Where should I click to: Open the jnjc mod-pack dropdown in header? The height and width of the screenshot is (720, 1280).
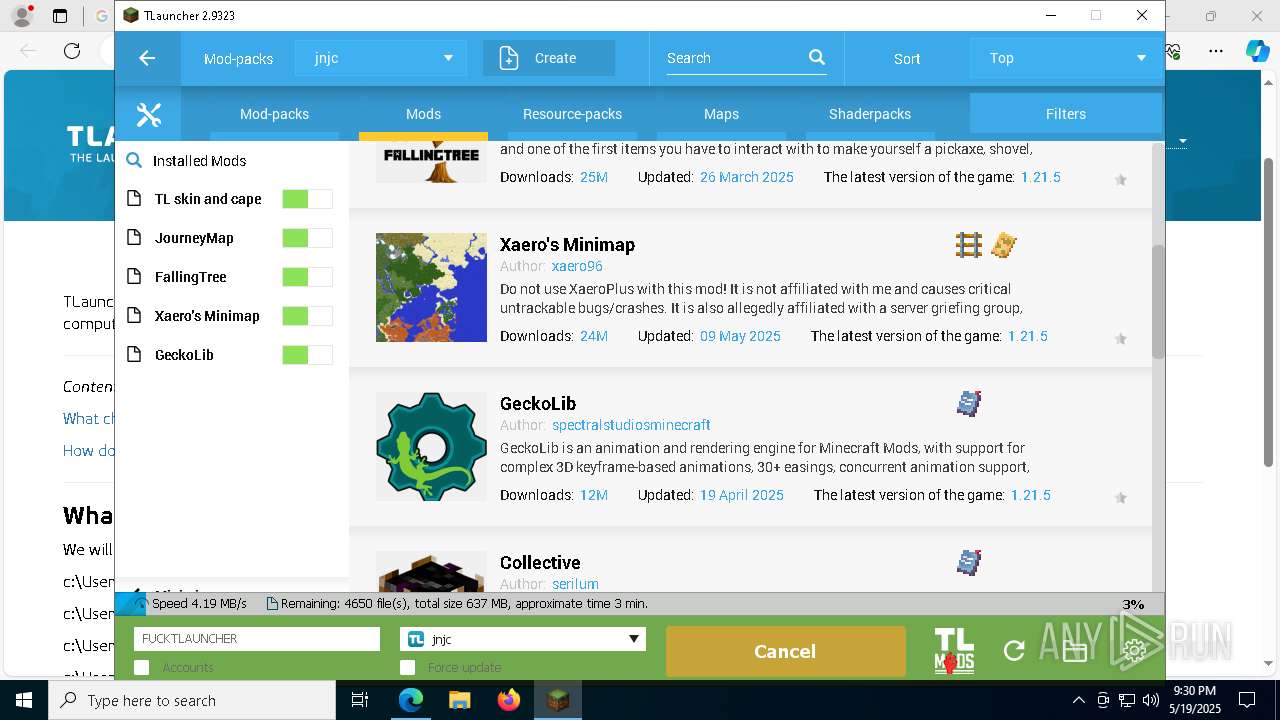click(x=381, y=58)
